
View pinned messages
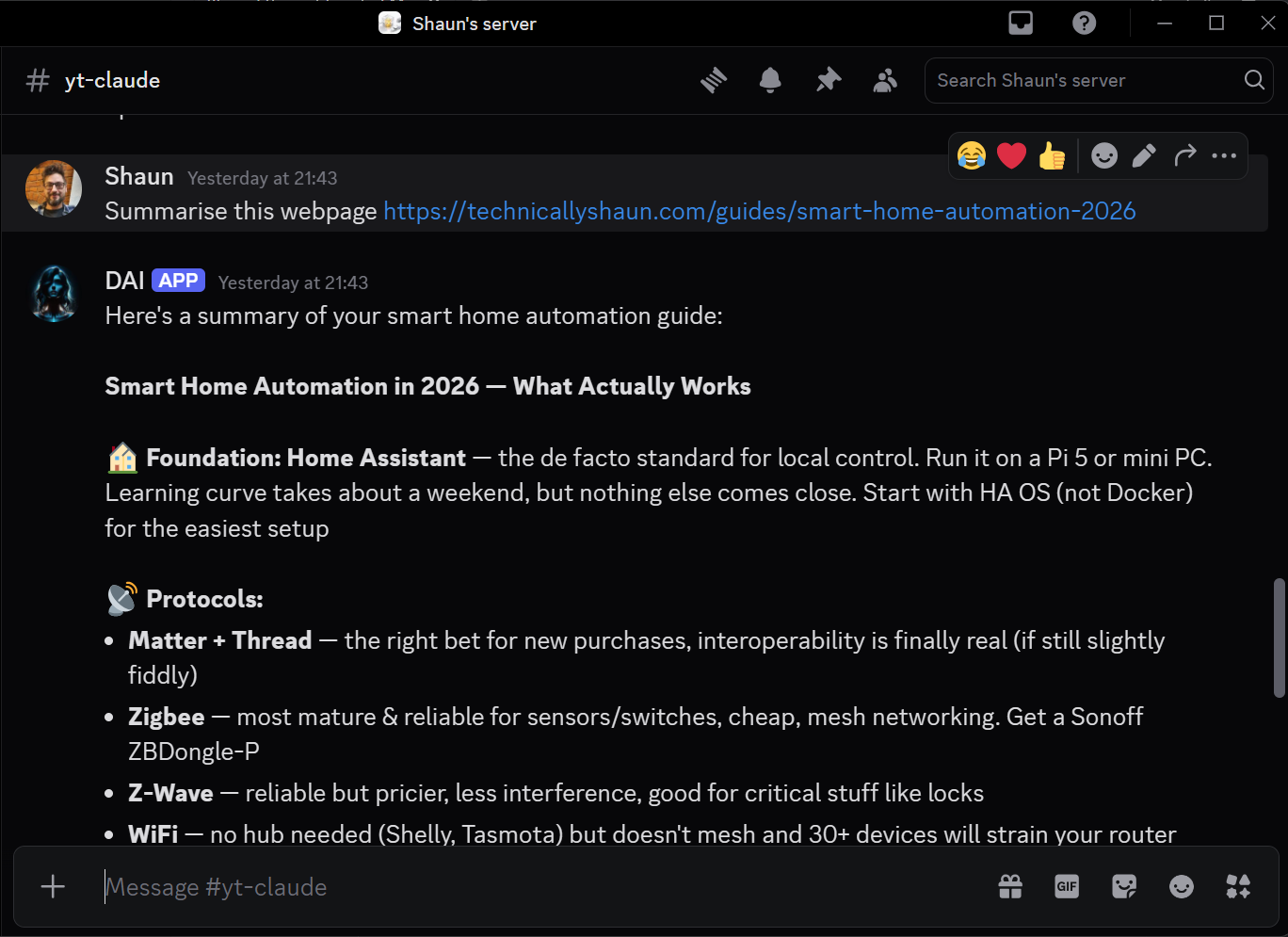tap(828, 80)
